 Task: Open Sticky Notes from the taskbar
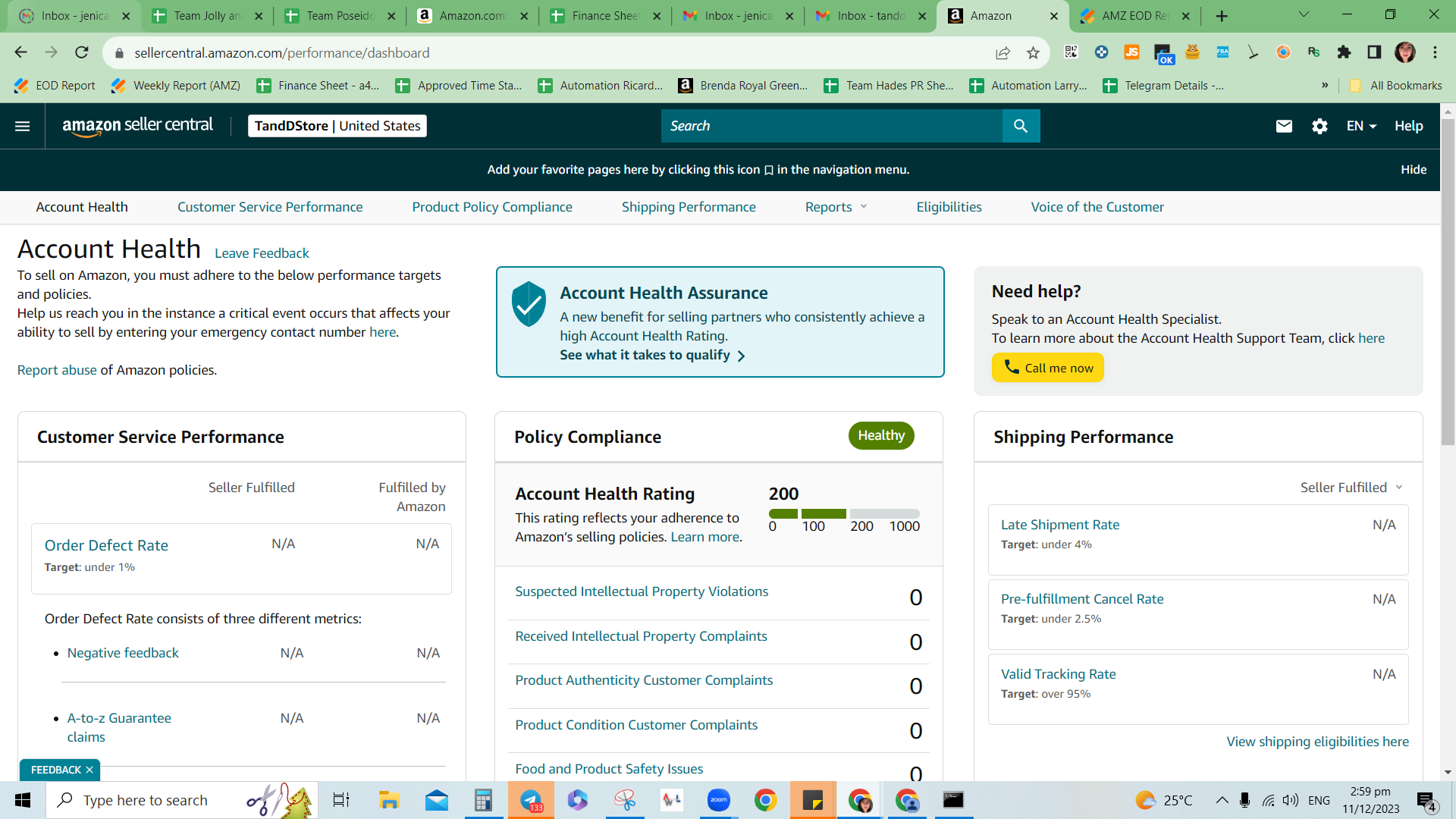pyautogui.click(x=812, y=800)
